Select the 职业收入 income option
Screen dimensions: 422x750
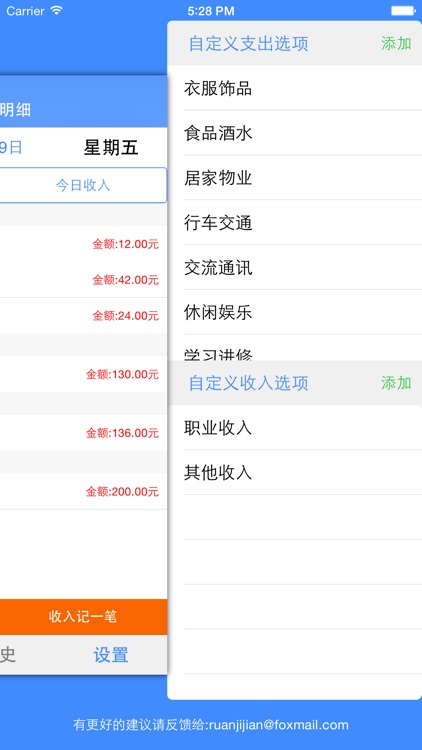pos(295,428)
